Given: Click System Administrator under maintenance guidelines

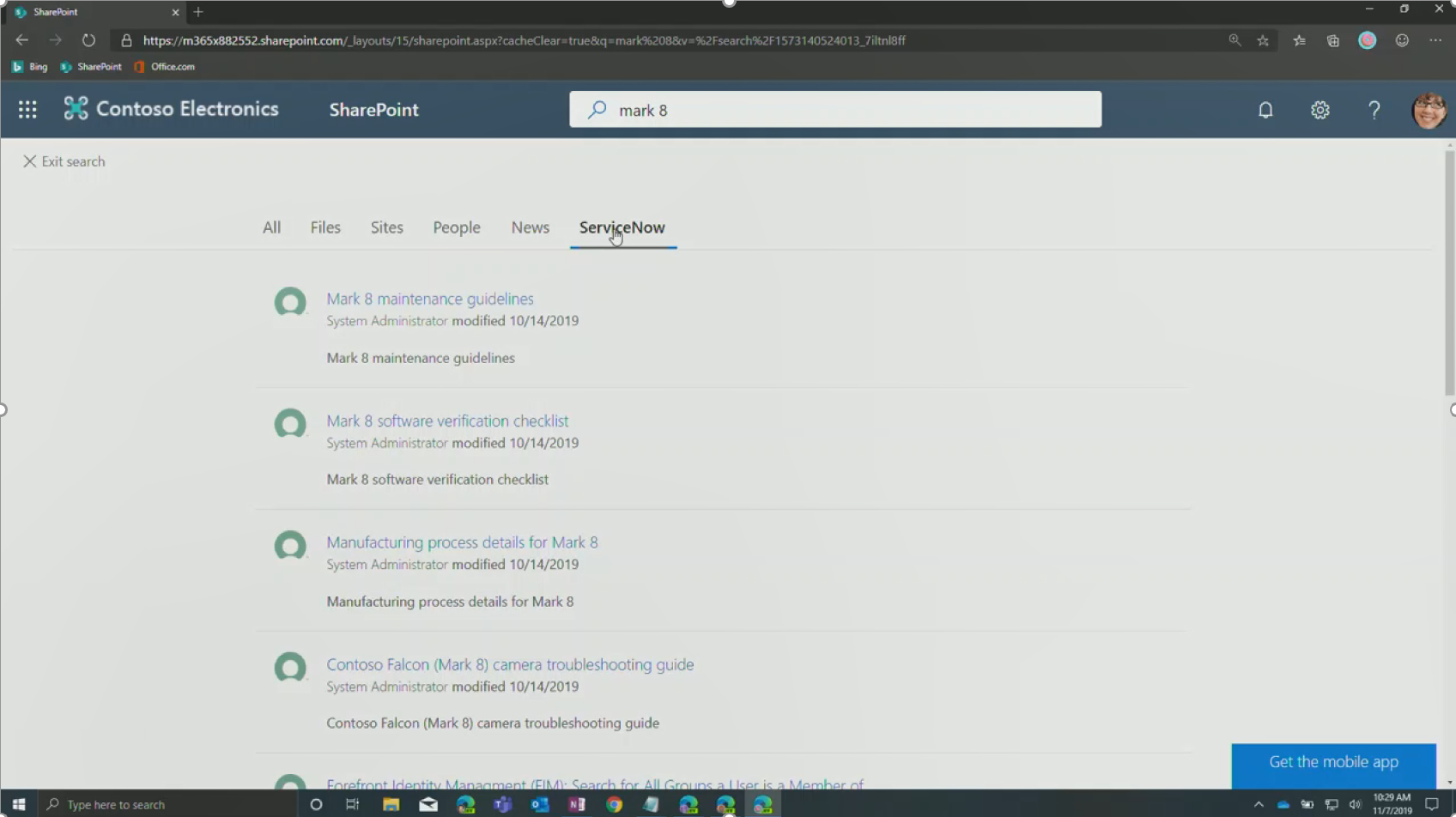Looking at the screenshot, I should pyautogui.click(x=387, y=321).
